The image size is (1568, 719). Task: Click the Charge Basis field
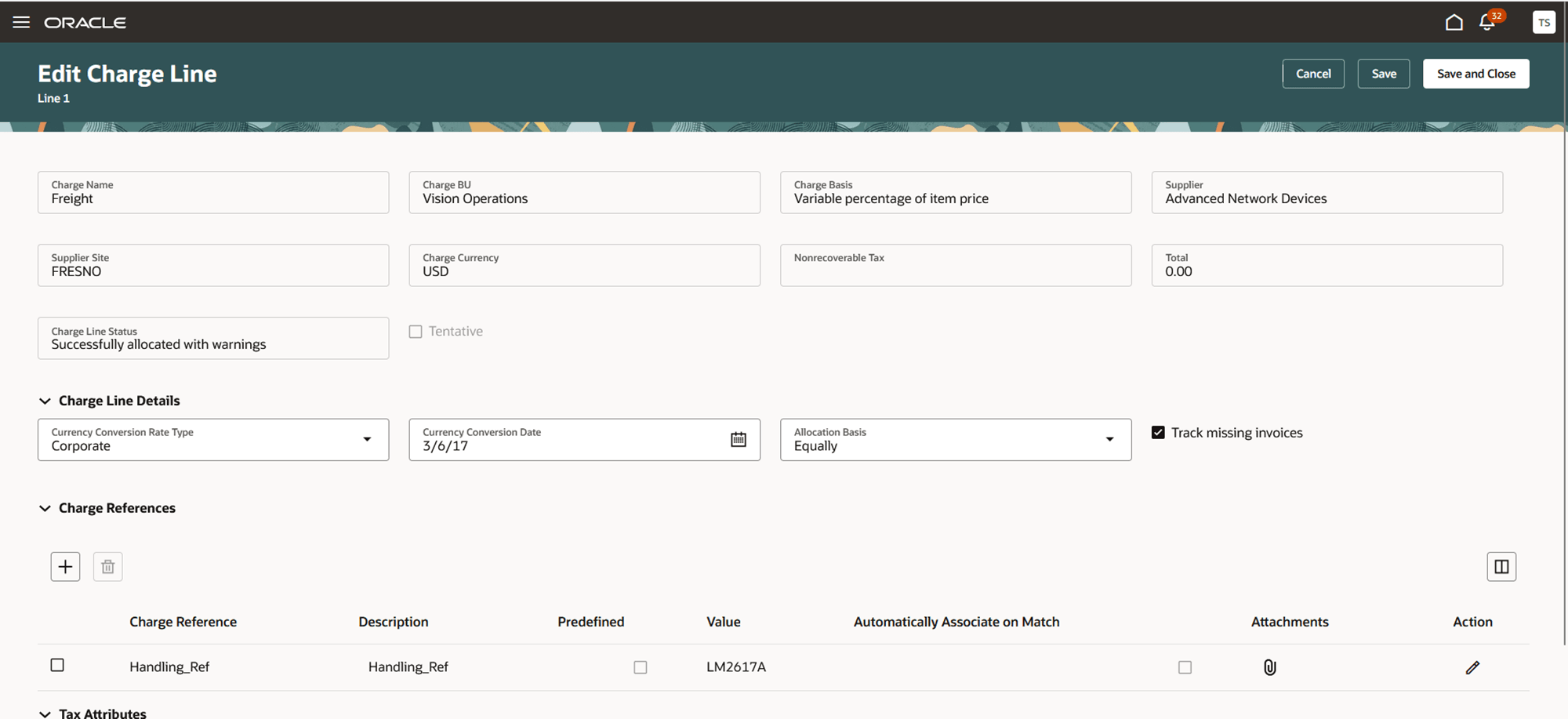point(956,192)
